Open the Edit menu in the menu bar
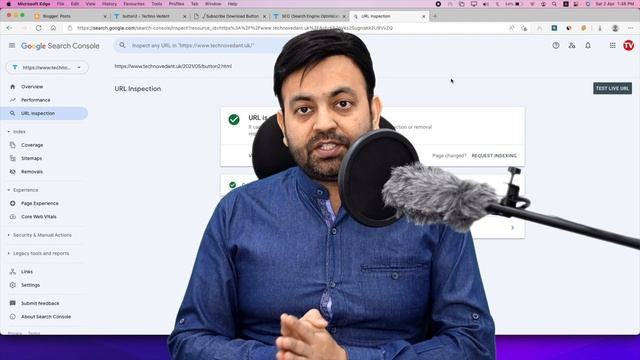640x360 pixels. coord(75,4)
